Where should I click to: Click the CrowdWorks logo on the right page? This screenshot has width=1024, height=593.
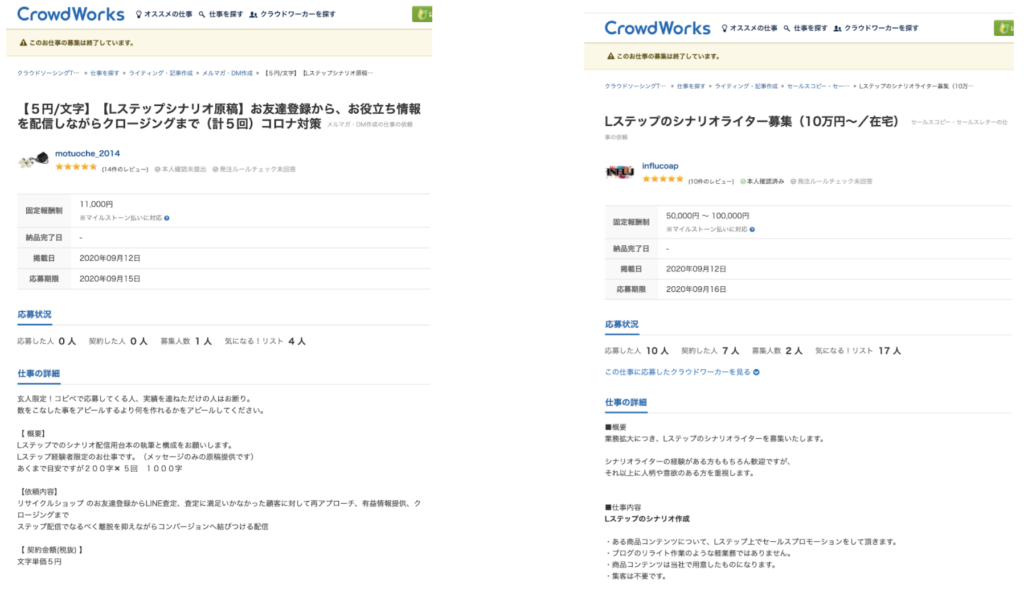tap(657, 28)
